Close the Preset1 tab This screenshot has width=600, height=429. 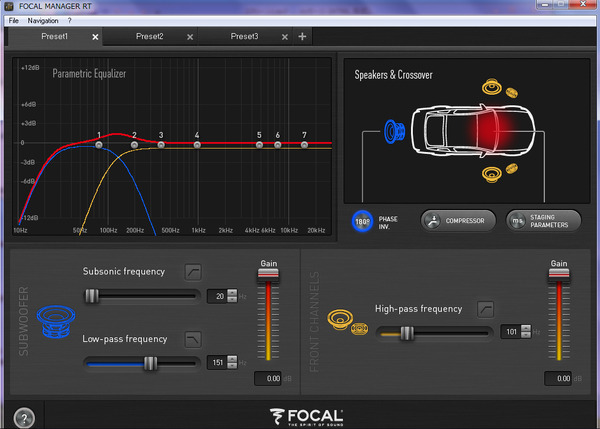pos(95,37)
